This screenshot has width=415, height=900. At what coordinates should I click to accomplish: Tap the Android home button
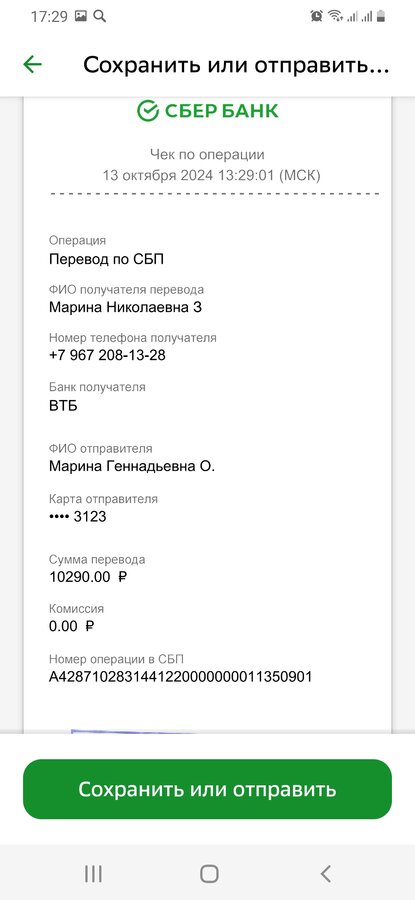(209, 874)
